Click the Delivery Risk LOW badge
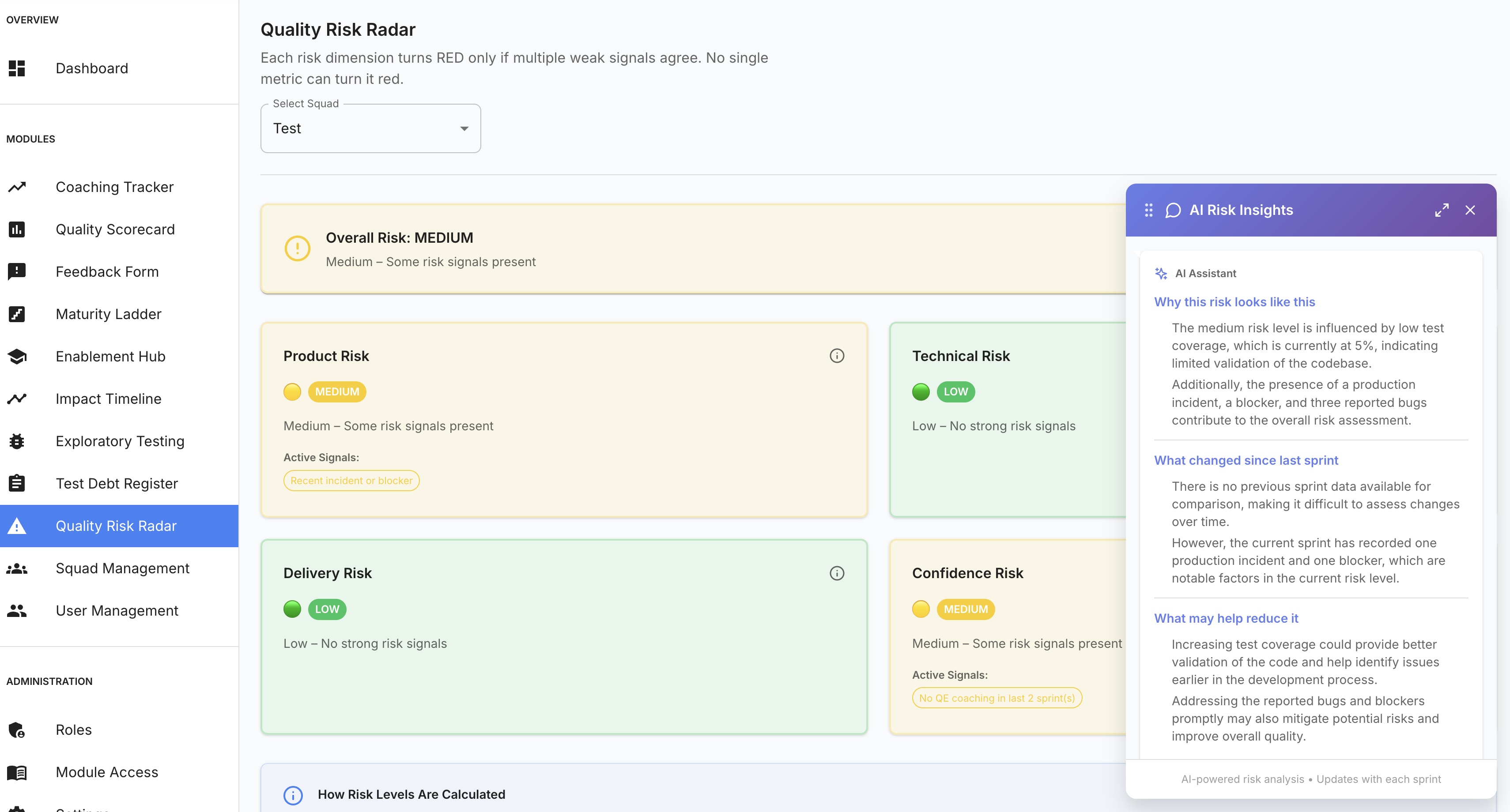The height and width of the screenshot is (812, 1510). (x=327, y=609)
